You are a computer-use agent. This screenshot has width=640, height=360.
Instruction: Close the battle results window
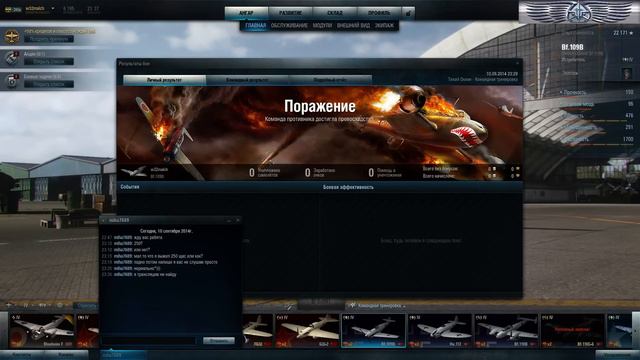point(518,64)
